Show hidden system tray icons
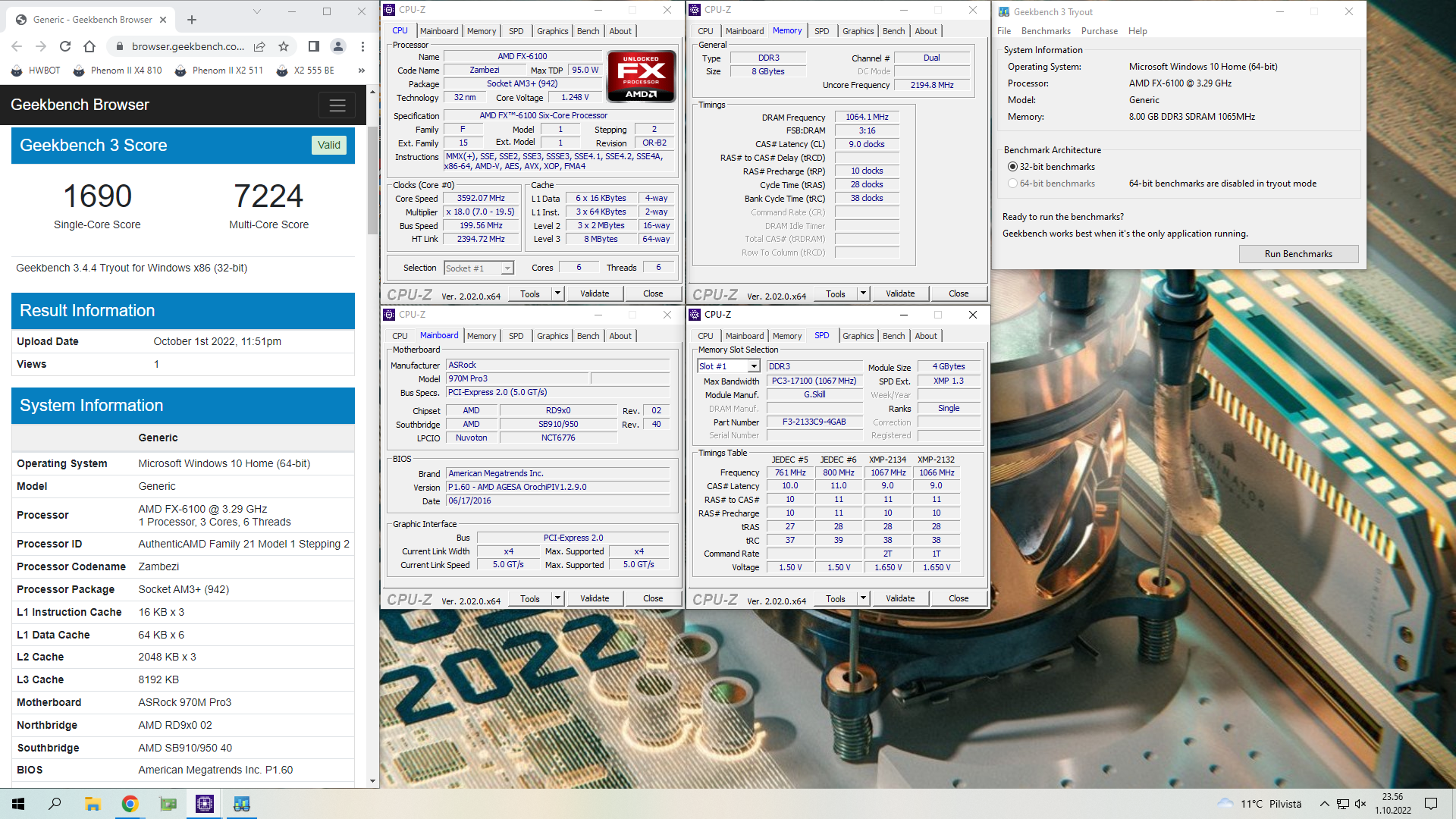1456x819 pixels. 1324,804
